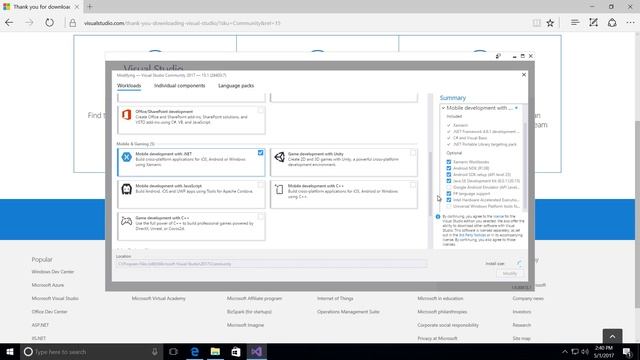Open the license link in the agreement text
The height and width of the screenshot is (360, 640).
[498, 216]
